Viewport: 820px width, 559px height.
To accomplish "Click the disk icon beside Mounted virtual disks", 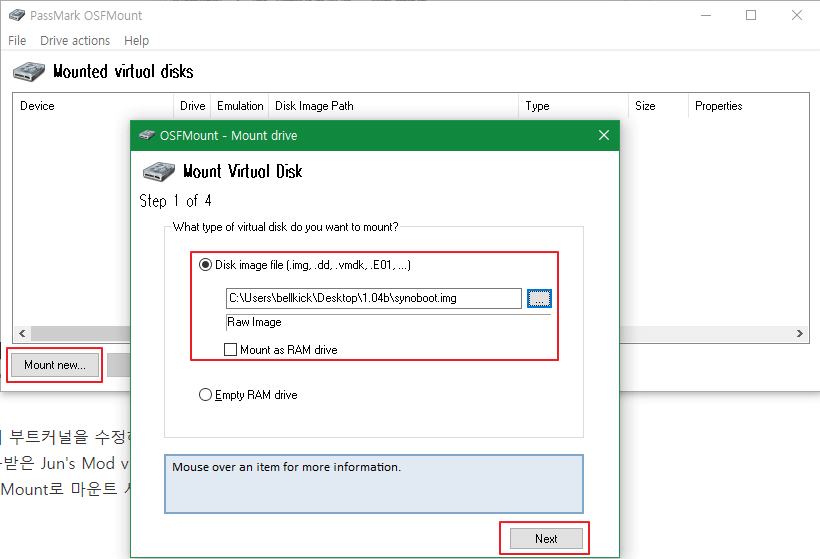I will (x=29, y=72).
